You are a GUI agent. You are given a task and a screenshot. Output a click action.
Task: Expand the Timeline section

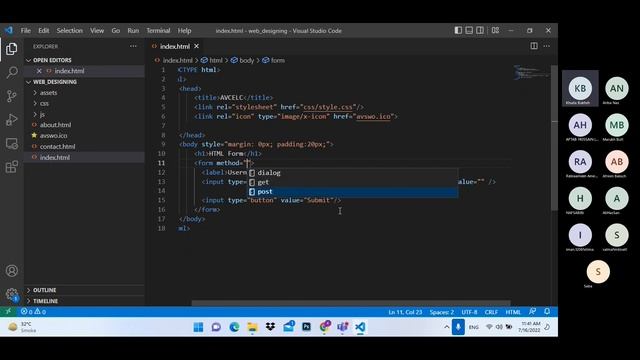(x=84, y=301)
